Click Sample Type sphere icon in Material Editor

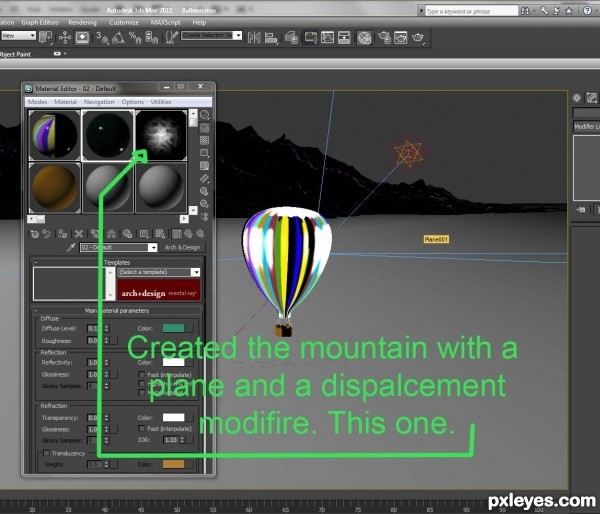205,115
